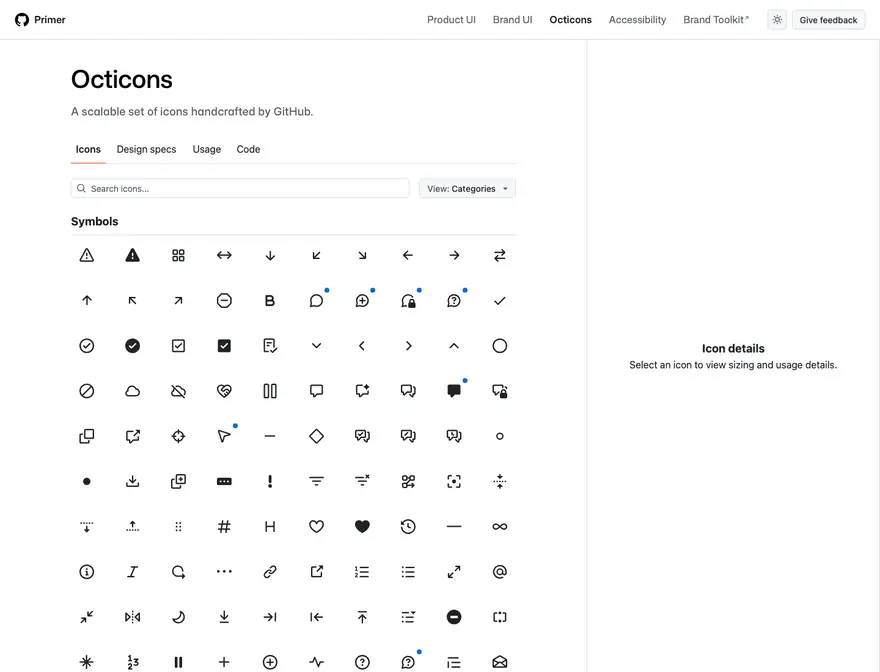The height and width of the screenshot is (672, 880).
Task: Select the chain link icon
Action: click(270, 572)
